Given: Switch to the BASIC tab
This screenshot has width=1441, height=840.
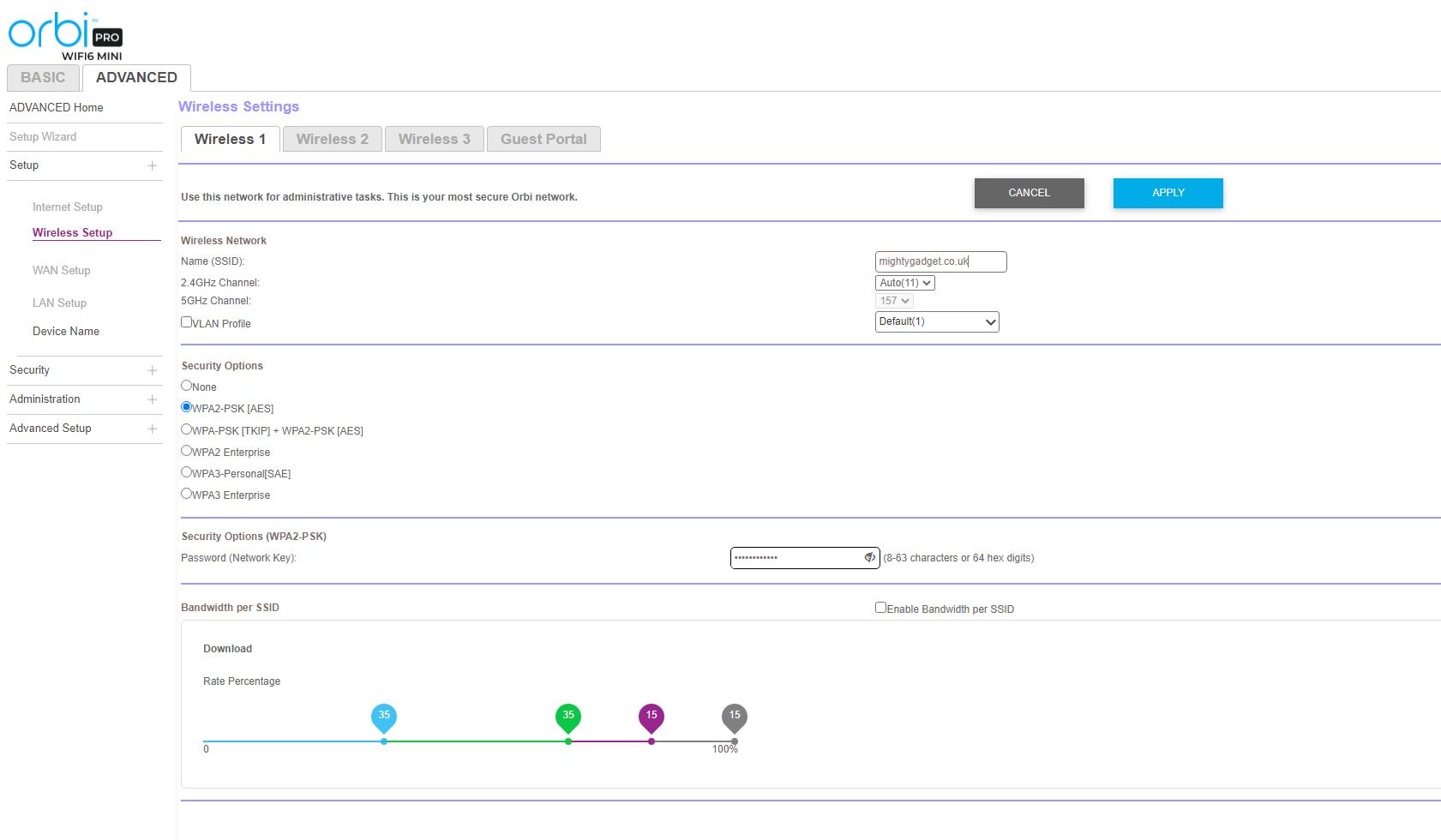Looking at the screenshot, I should point(43,77).
